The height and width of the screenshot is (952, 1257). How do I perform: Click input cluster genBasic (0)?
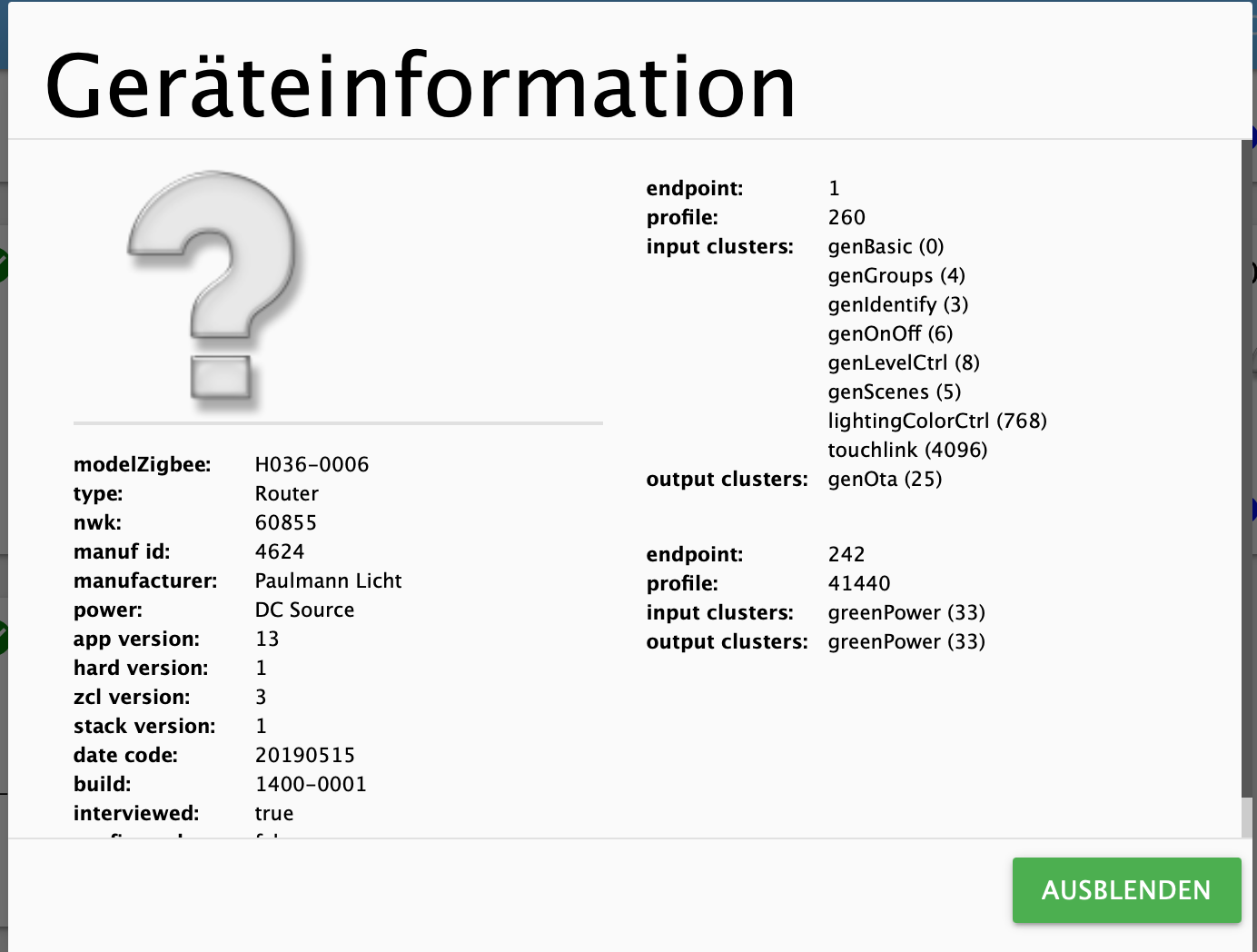886,246
